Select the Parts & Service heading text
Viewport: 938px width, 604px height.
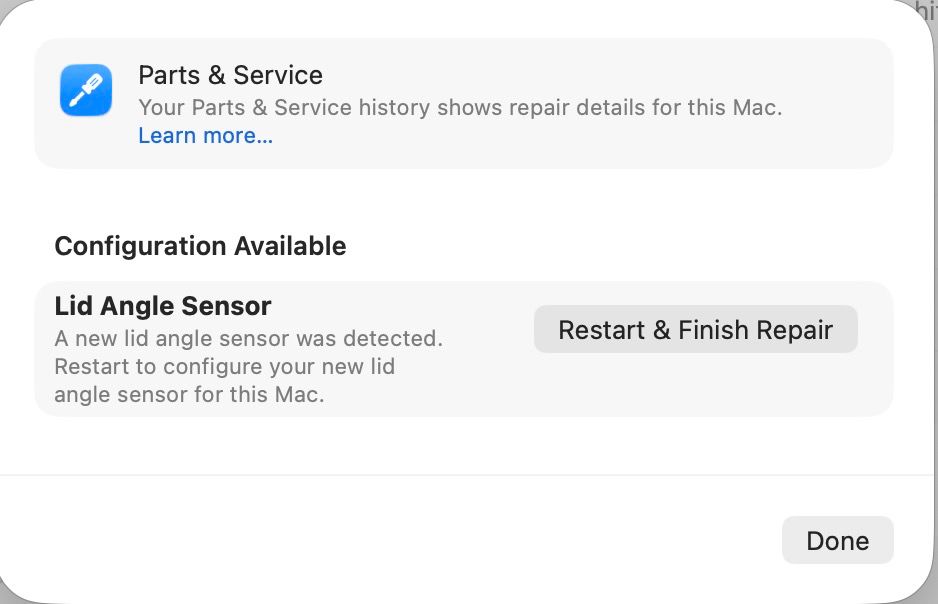(231, 75)
